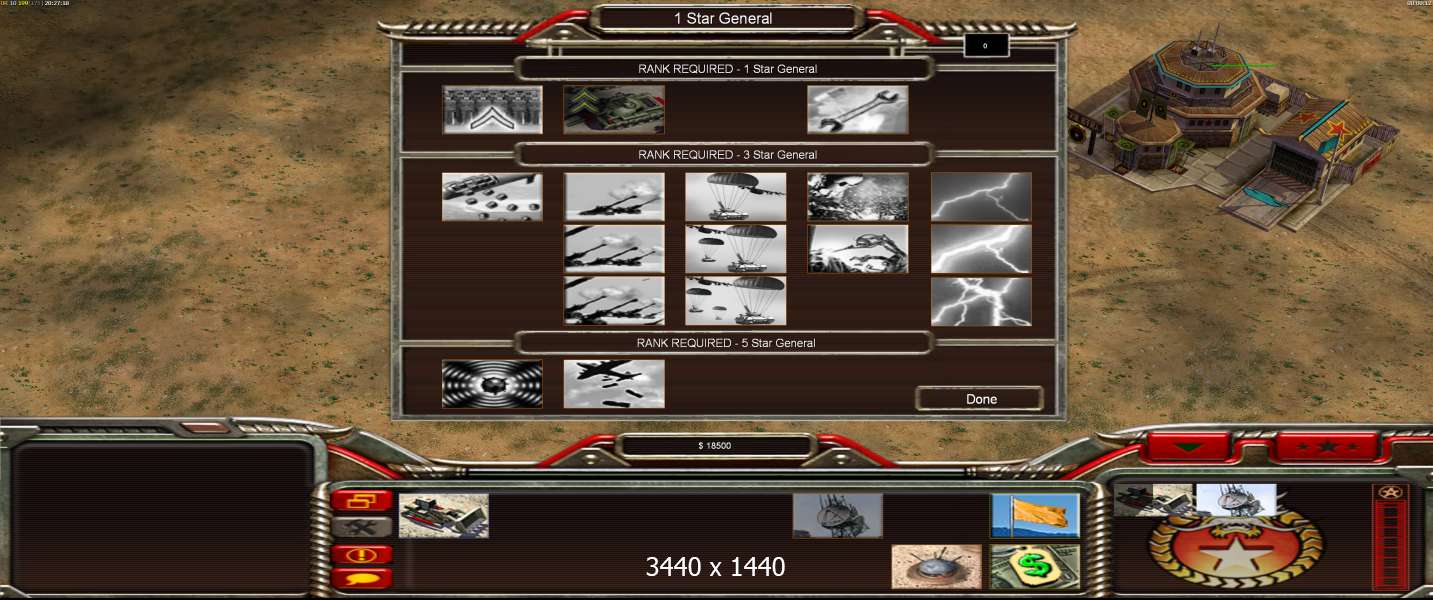Click the red exclamation mark button
This screenshot has width=1433, height=600.
click(x=361, y=554)
